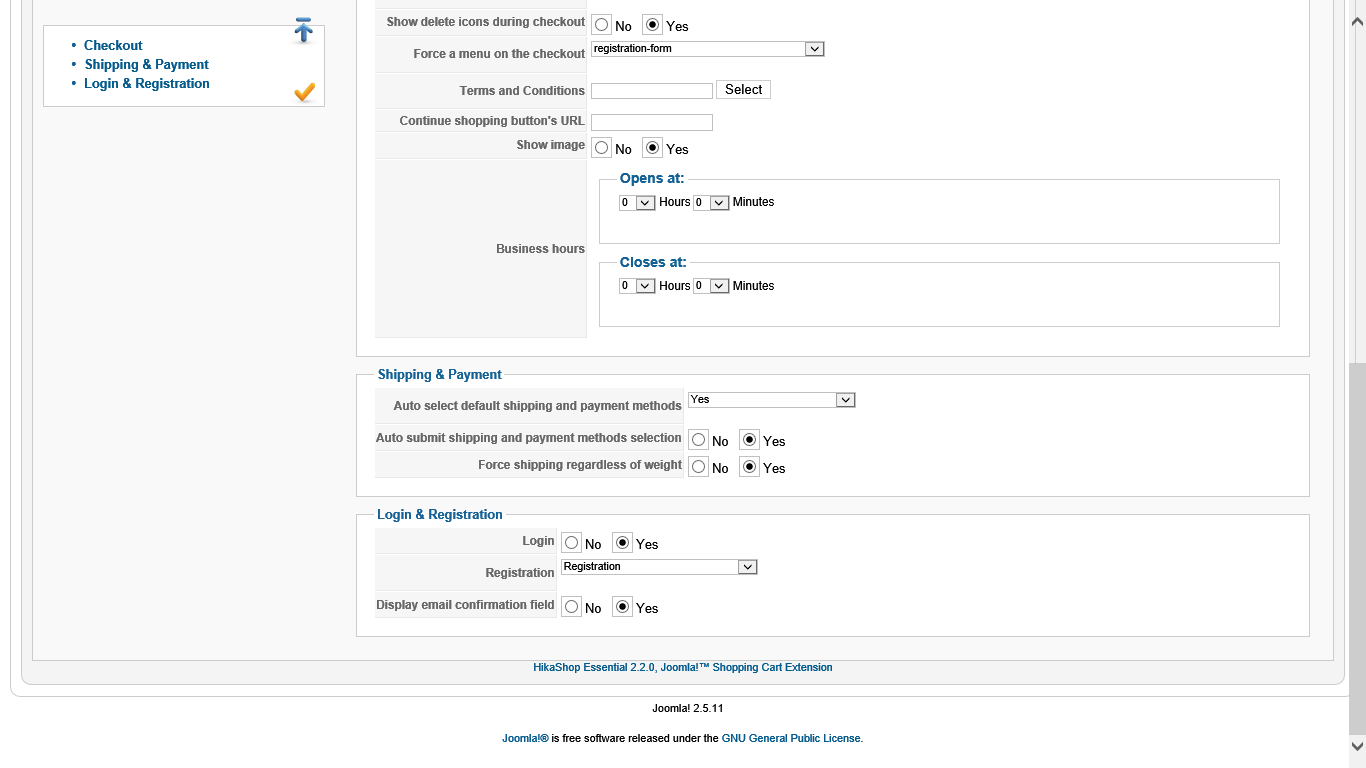
Task: Select Yes for Display email confirmation field
Action: (623, 607)
